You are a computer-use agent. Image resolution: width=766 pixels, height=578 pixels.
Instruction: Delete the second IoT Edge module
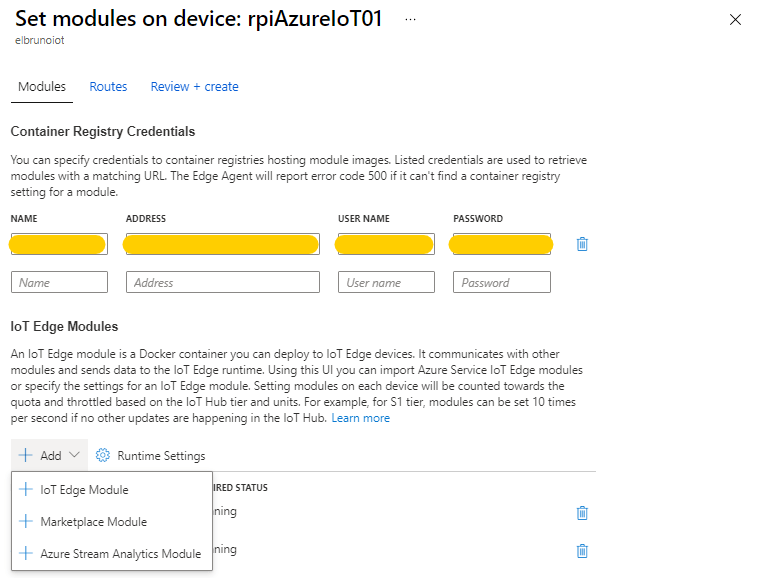pos(582,550)
